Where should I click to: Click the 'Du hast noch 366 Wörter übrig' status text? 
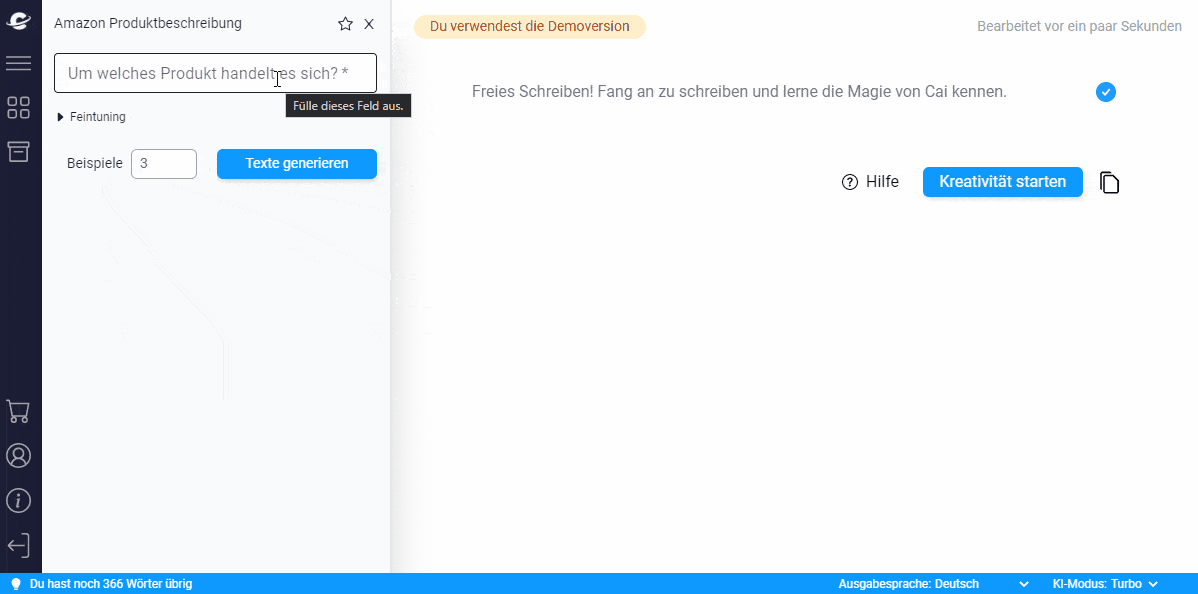[111, 584]
